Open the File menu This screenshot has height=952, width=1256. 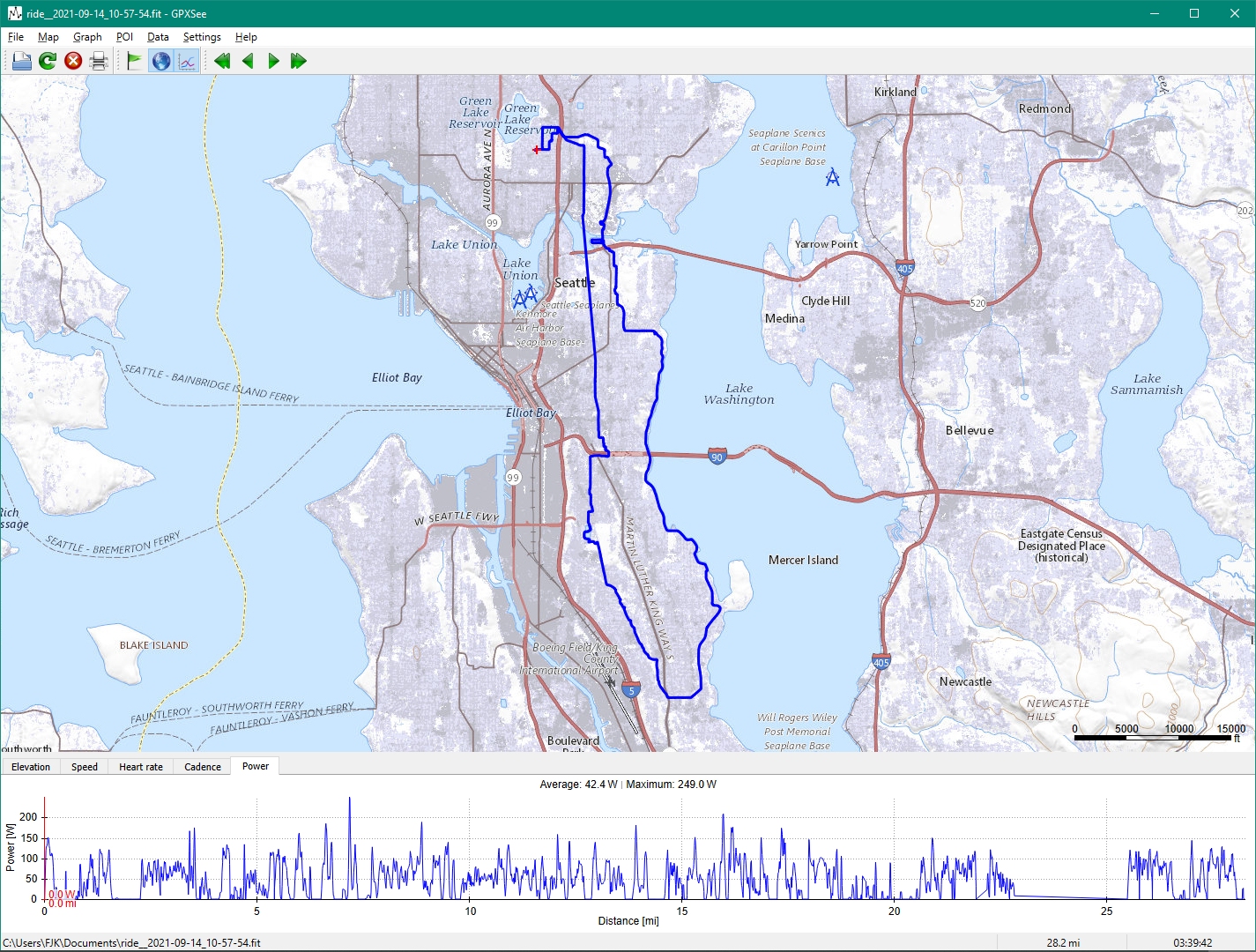pyautogui.click(x=16, y=37)
